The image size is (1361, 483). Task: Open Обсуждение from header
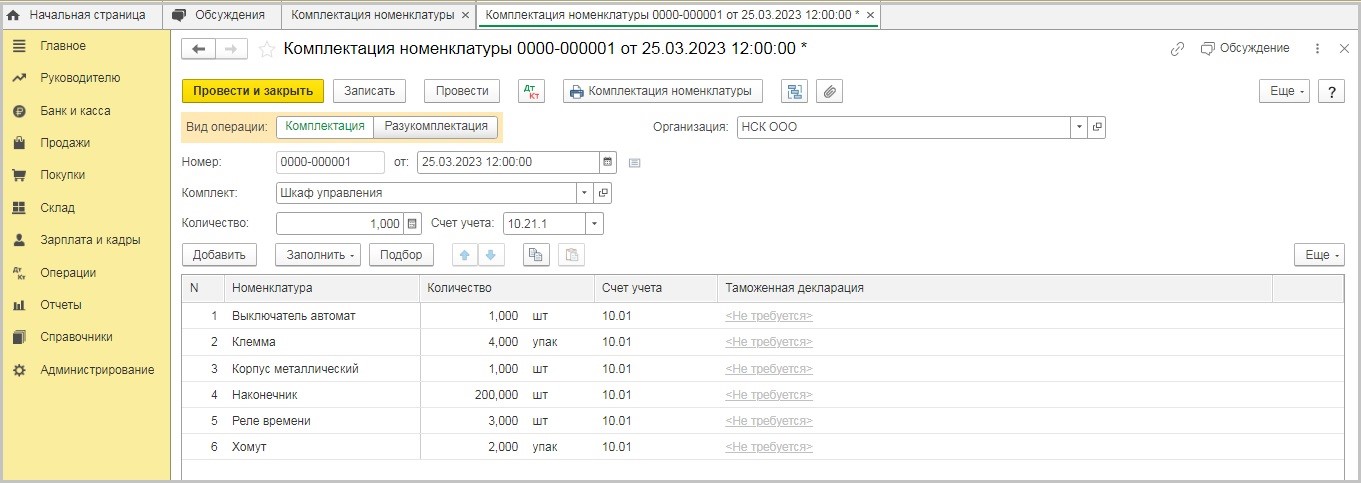[x=1245, y=48]
